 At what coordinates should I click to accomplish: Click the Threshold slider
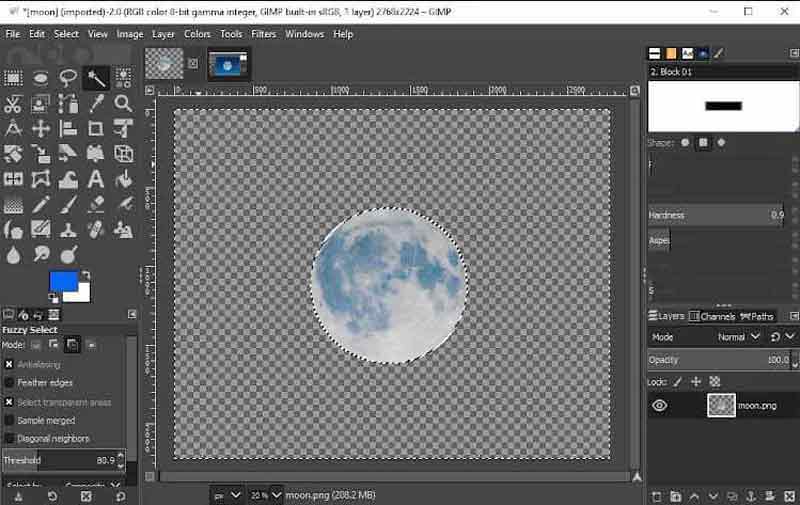[x=60, y=461]
